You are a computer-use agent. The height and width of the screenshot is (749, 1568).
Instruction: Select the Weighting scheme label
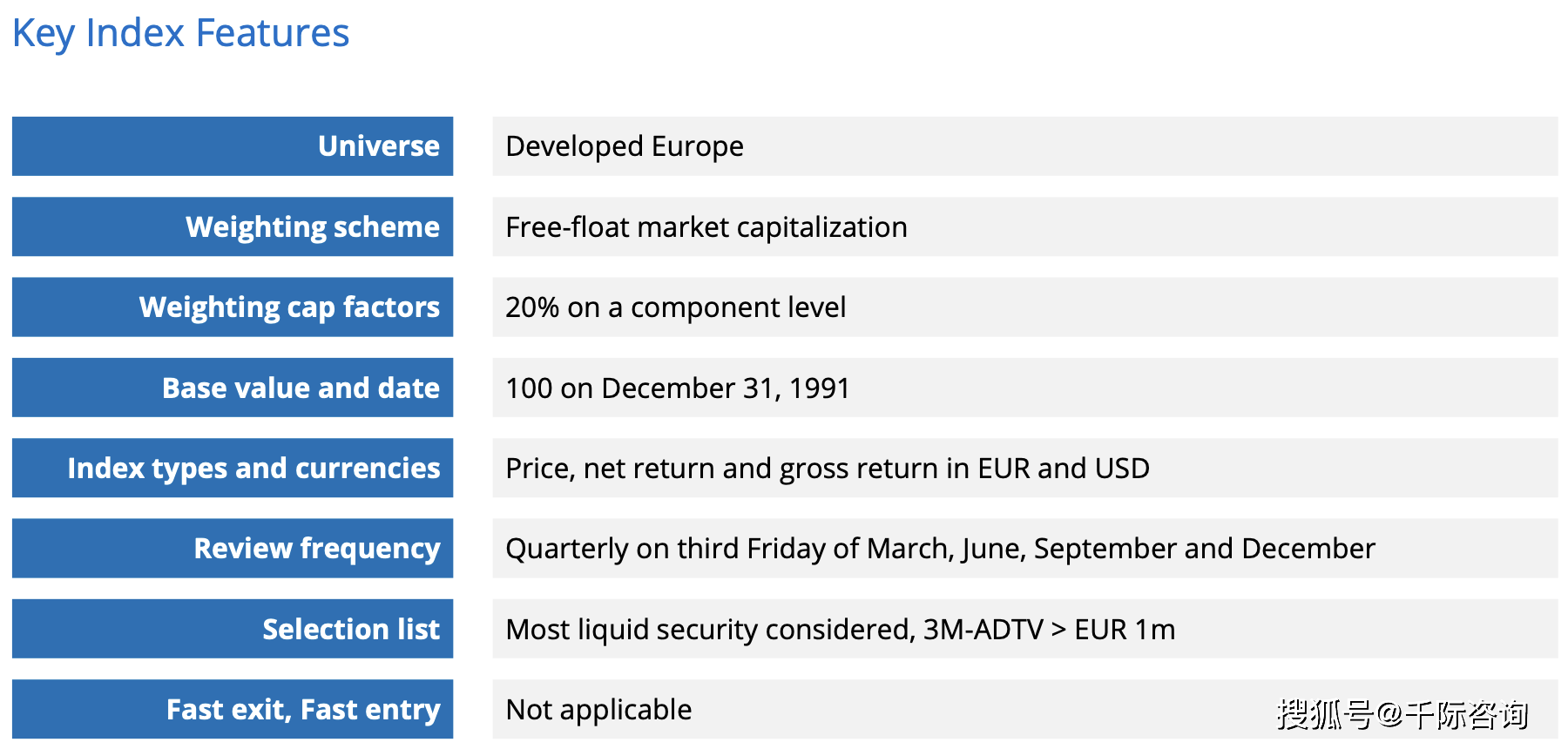(313, 226)
